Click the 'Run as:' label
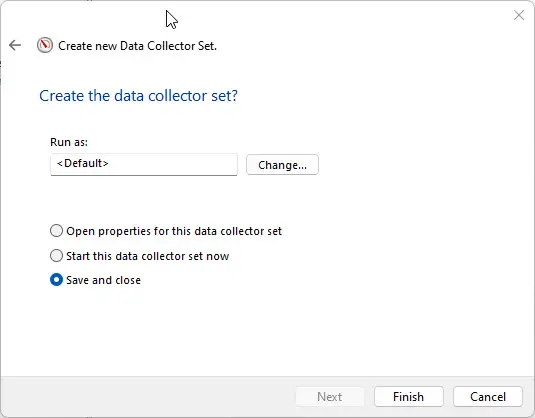 click(x=69, y=142)
